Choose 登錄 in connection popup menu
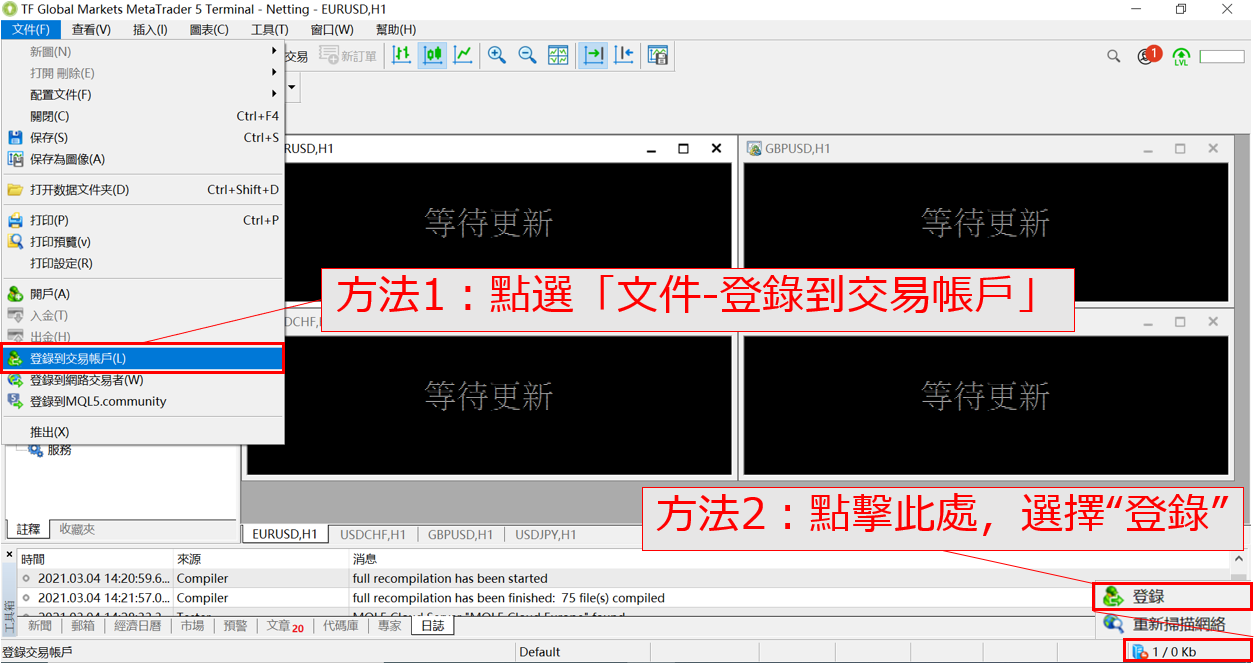1257x666 pixels. point(1172,597)
